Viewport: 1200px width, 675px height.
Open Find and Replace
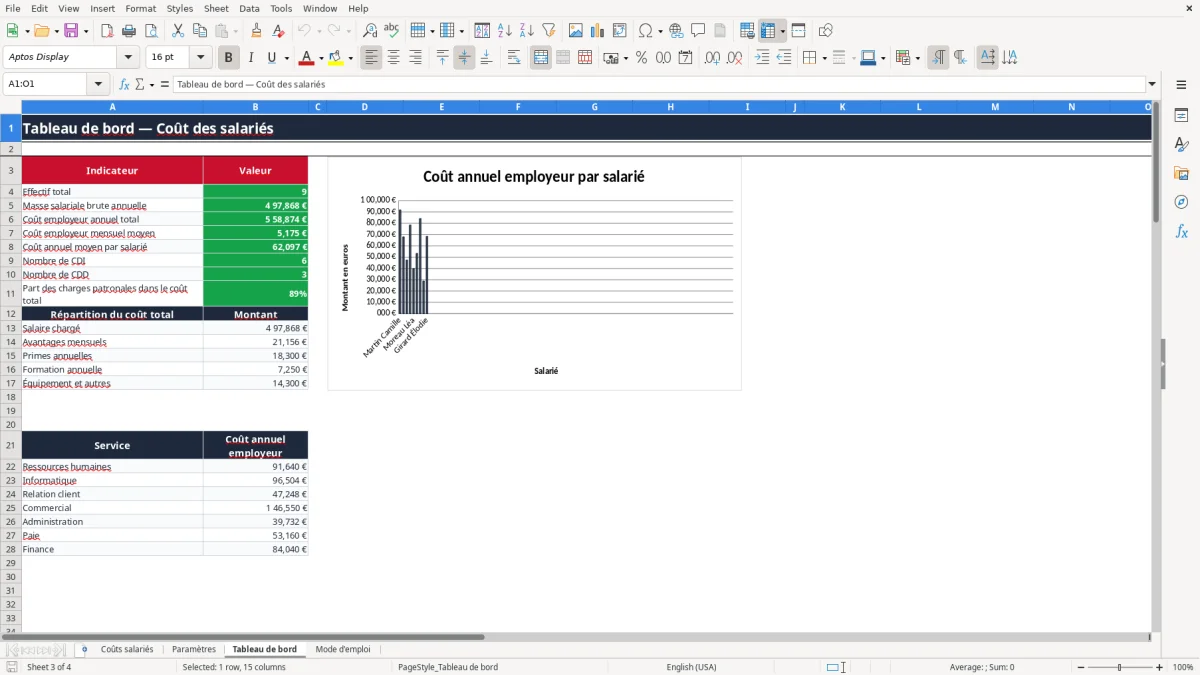370,31
